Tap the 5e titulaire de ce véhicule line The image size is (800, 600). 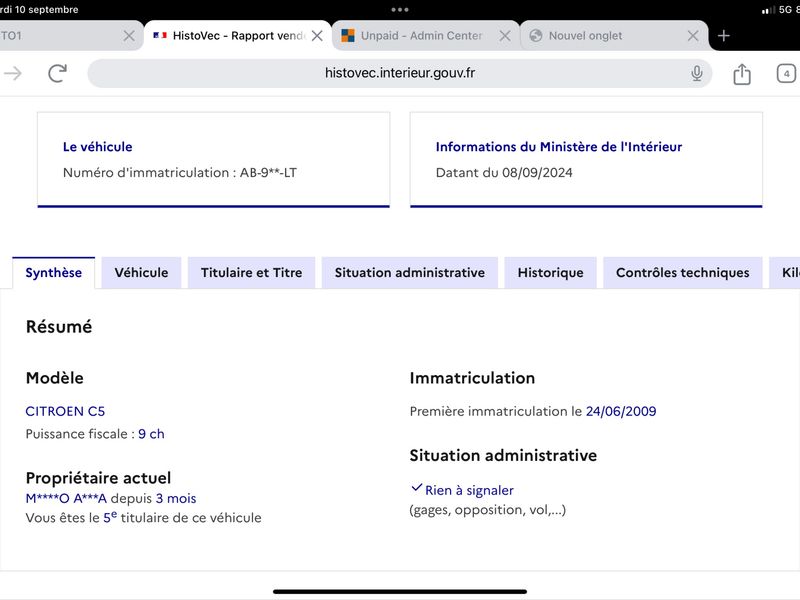(x=143, y=517)
